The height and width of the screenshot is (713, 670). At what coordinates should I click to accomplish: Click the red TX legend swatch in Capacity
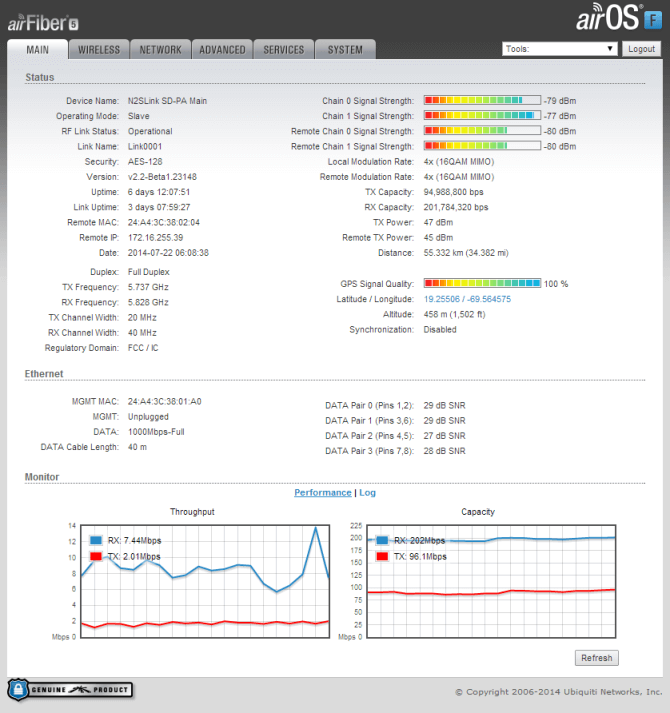[382, 556]
